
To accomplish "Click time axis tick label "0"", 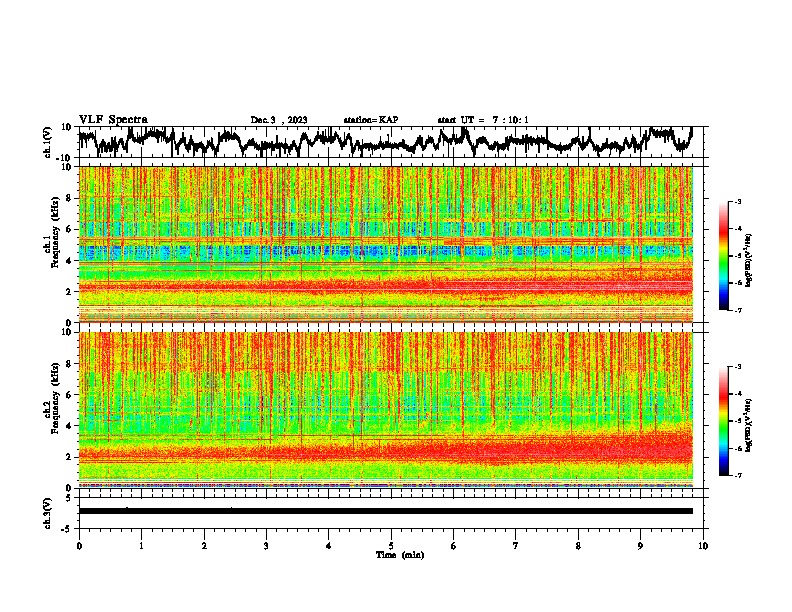I will (79, 546).
